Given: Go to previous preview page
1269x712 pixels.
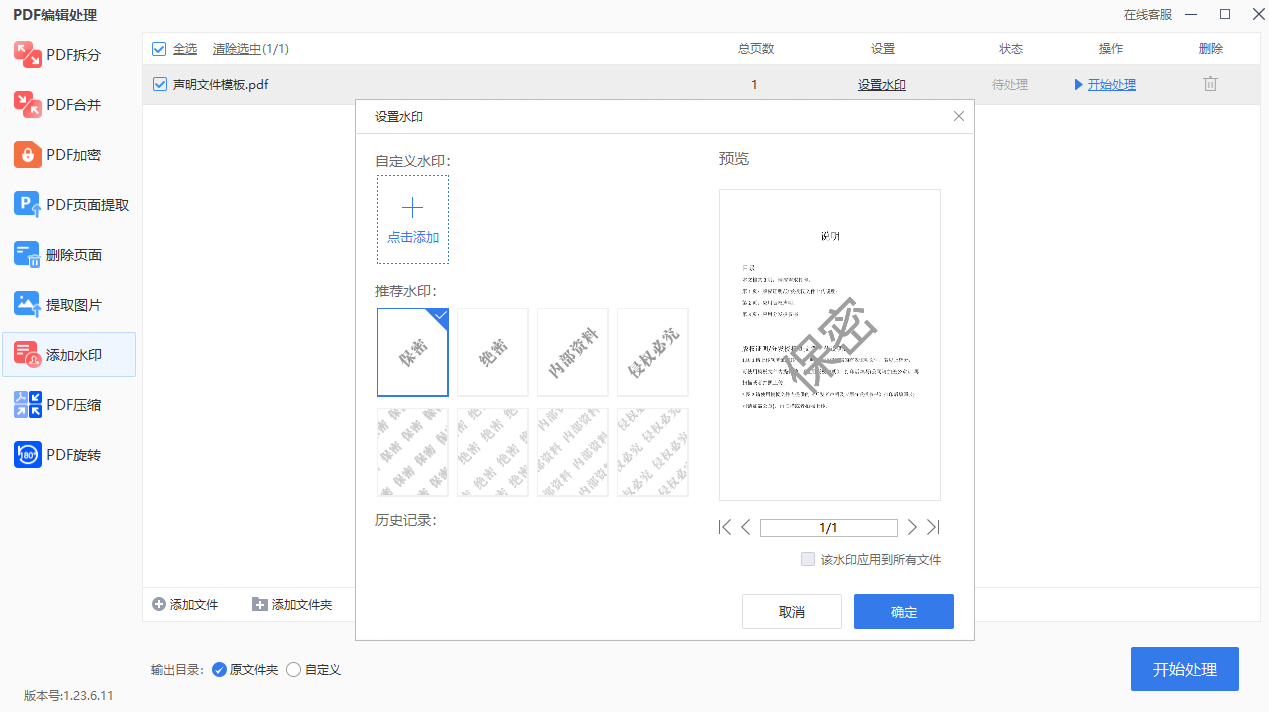Looking at the screenshot, I should 746,528.
